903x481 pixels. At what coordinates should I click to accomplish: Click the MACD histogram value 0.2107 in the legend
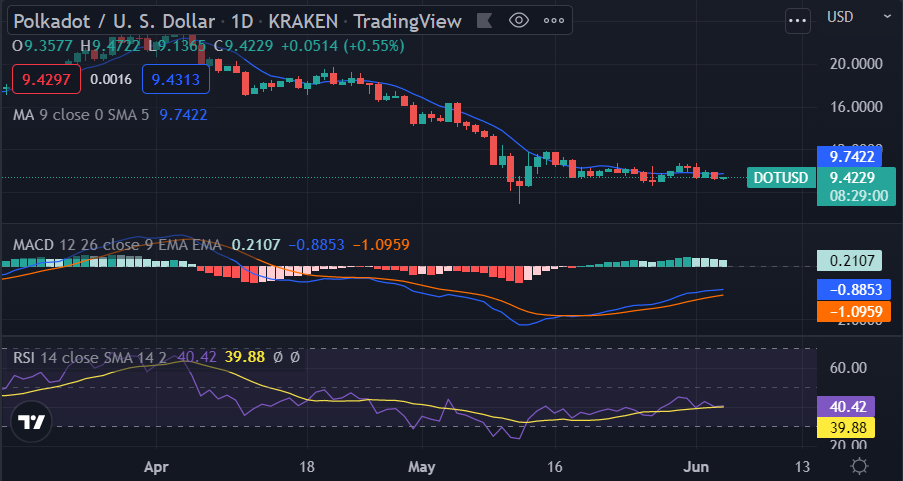256,245
